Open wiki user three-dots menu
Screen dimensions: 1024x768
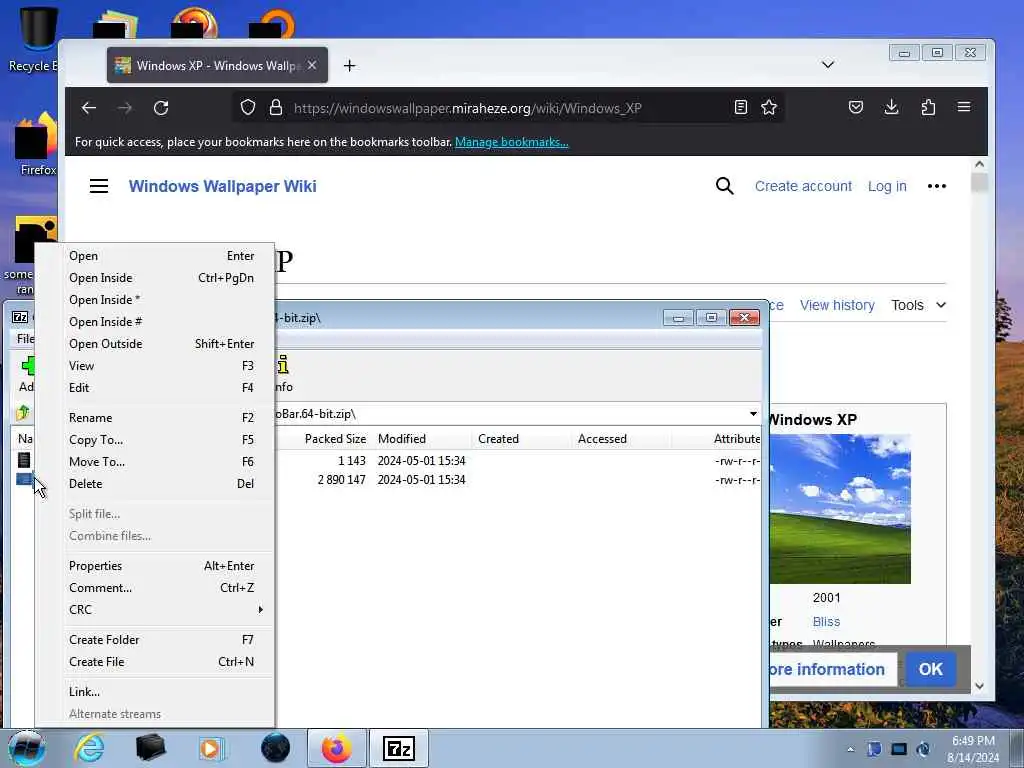point(936,186)
